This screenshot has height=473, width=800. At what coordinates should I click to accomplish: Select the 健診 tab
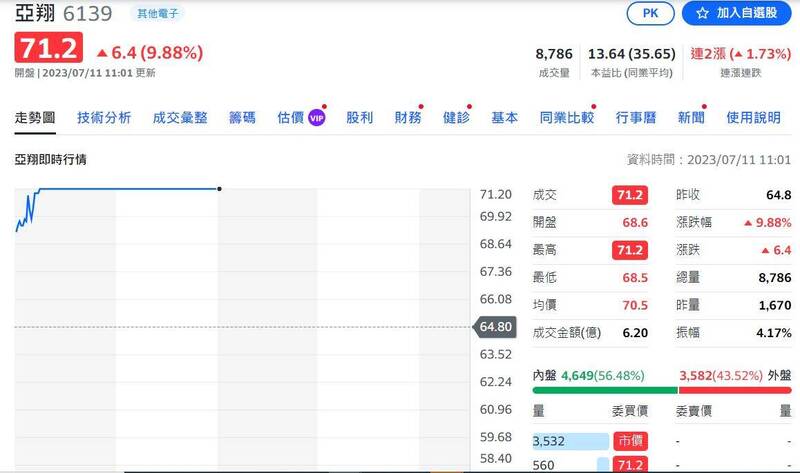[x=456, y=118]
